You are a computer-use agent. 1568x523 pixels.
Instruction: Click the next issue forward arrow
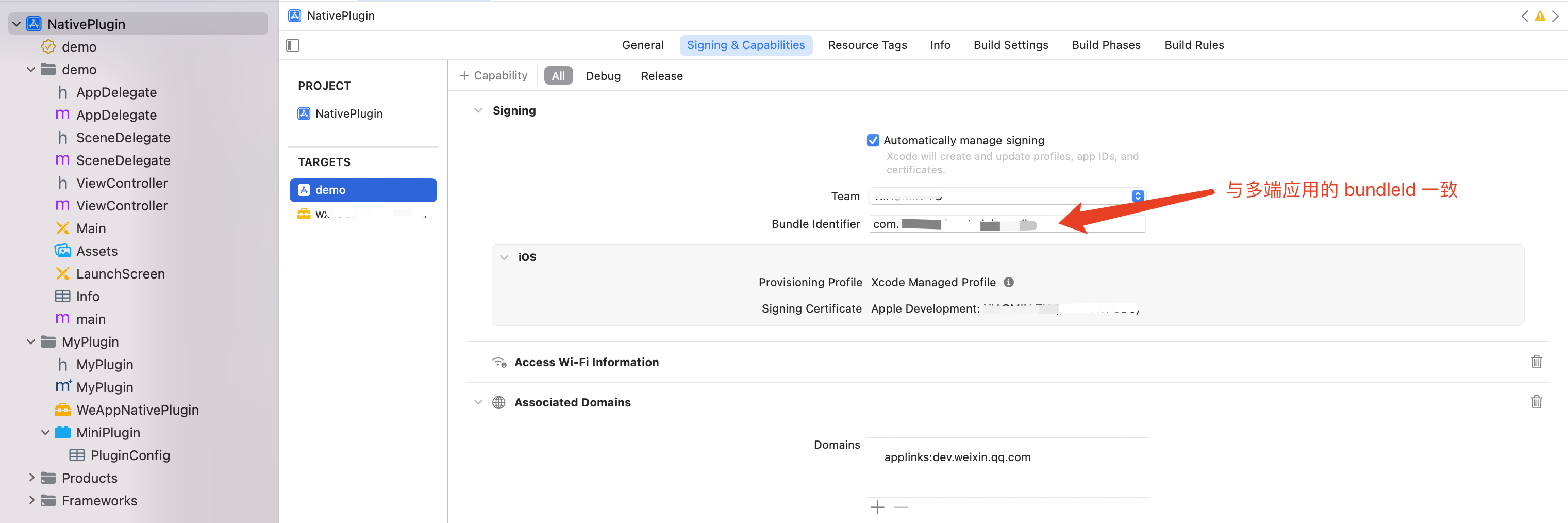(x=1555, y=17)
